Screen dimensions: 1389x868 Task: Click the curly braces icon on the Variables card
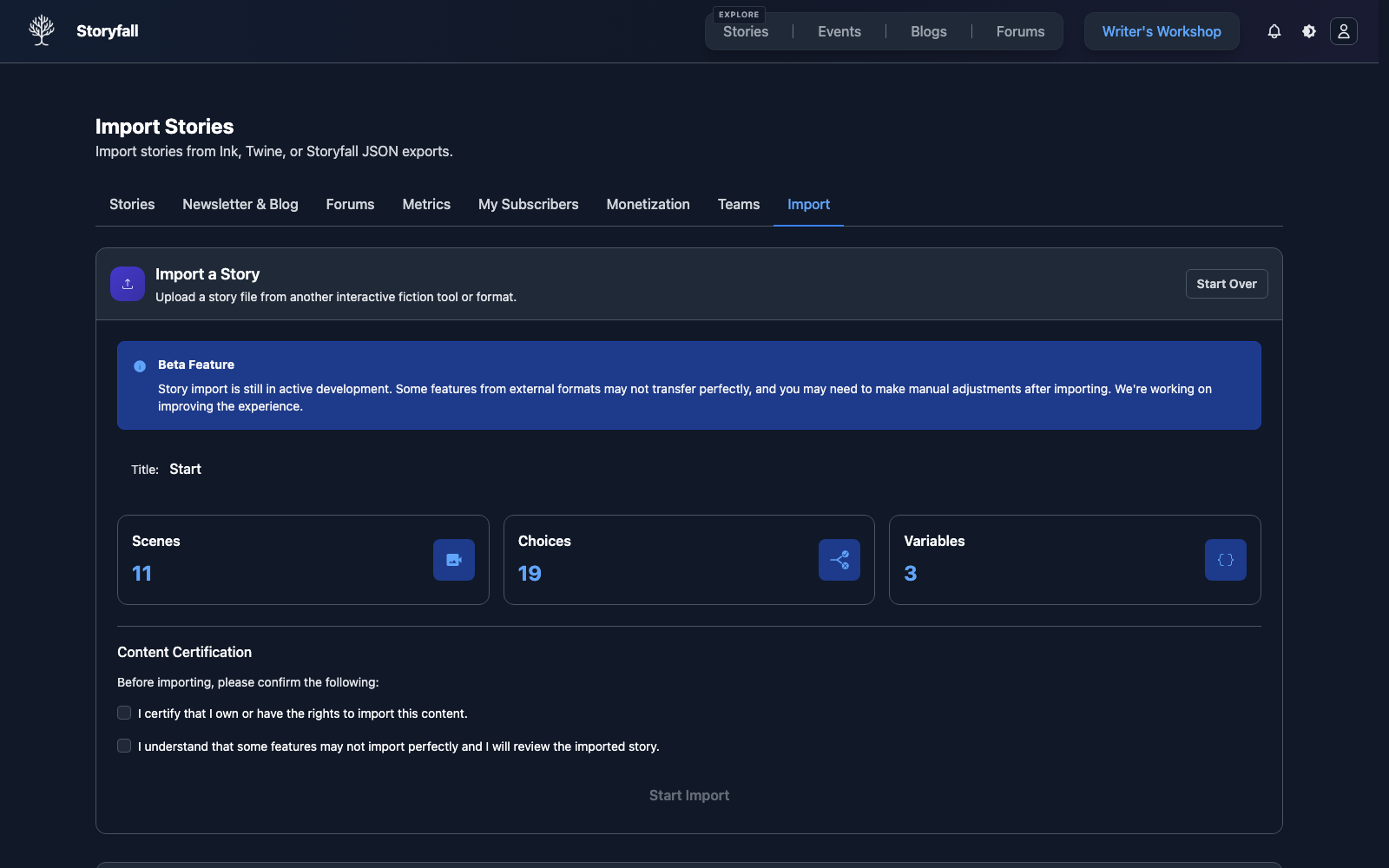[x=1225, y=560]
